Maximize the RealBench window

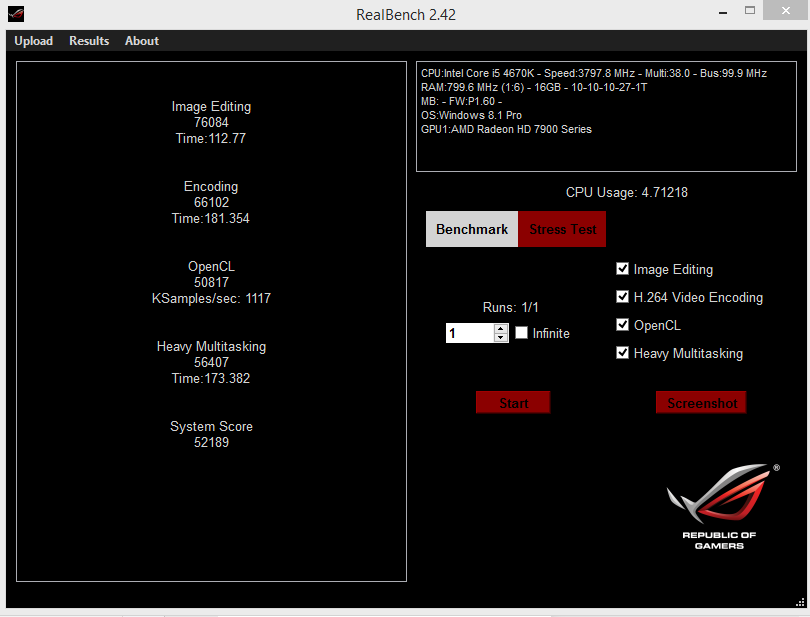pyautogui.click(x=750, y=10)
